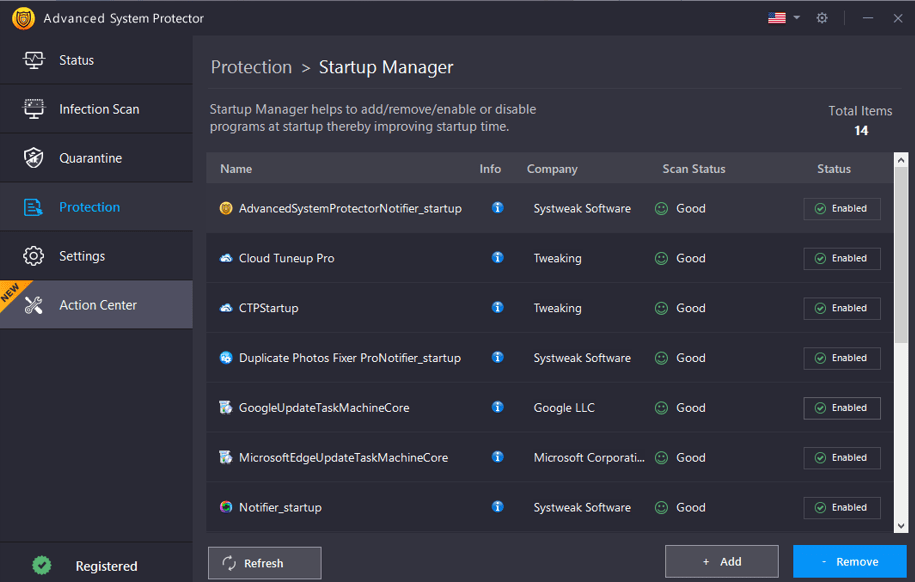Show info for CTPStartup
915x582 pixels.
point(497,307)
